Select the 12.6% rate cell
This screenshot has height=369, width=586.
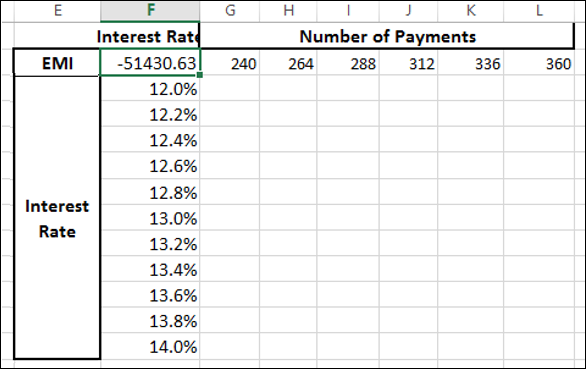pyautogui.click(x=150, y=166)
